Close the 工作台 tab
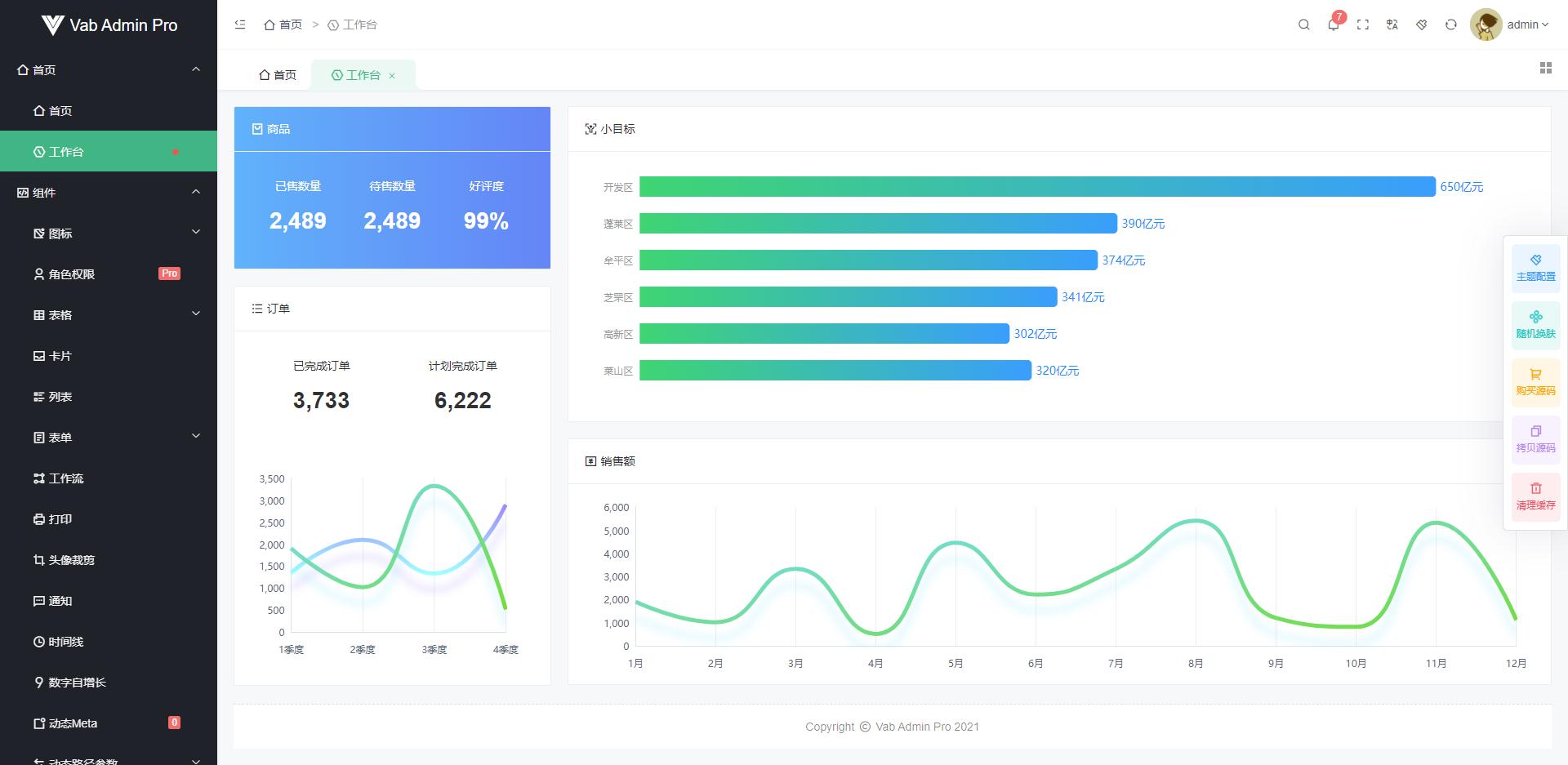This screenshot has width=1568, height=765. coord(392,76)
